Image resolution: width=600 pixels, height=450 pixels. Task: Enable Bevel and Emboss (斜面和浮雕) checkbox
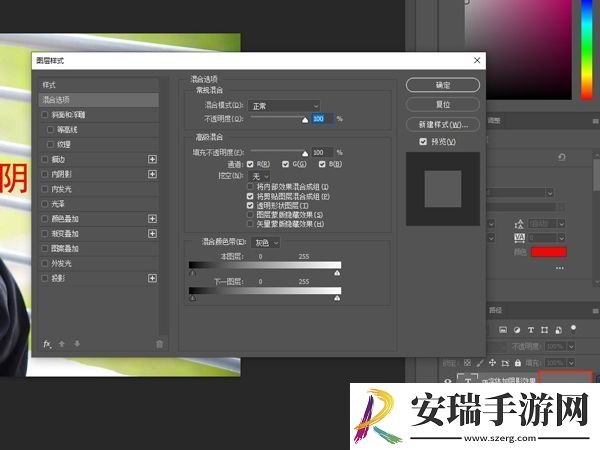tap(44, 114)
